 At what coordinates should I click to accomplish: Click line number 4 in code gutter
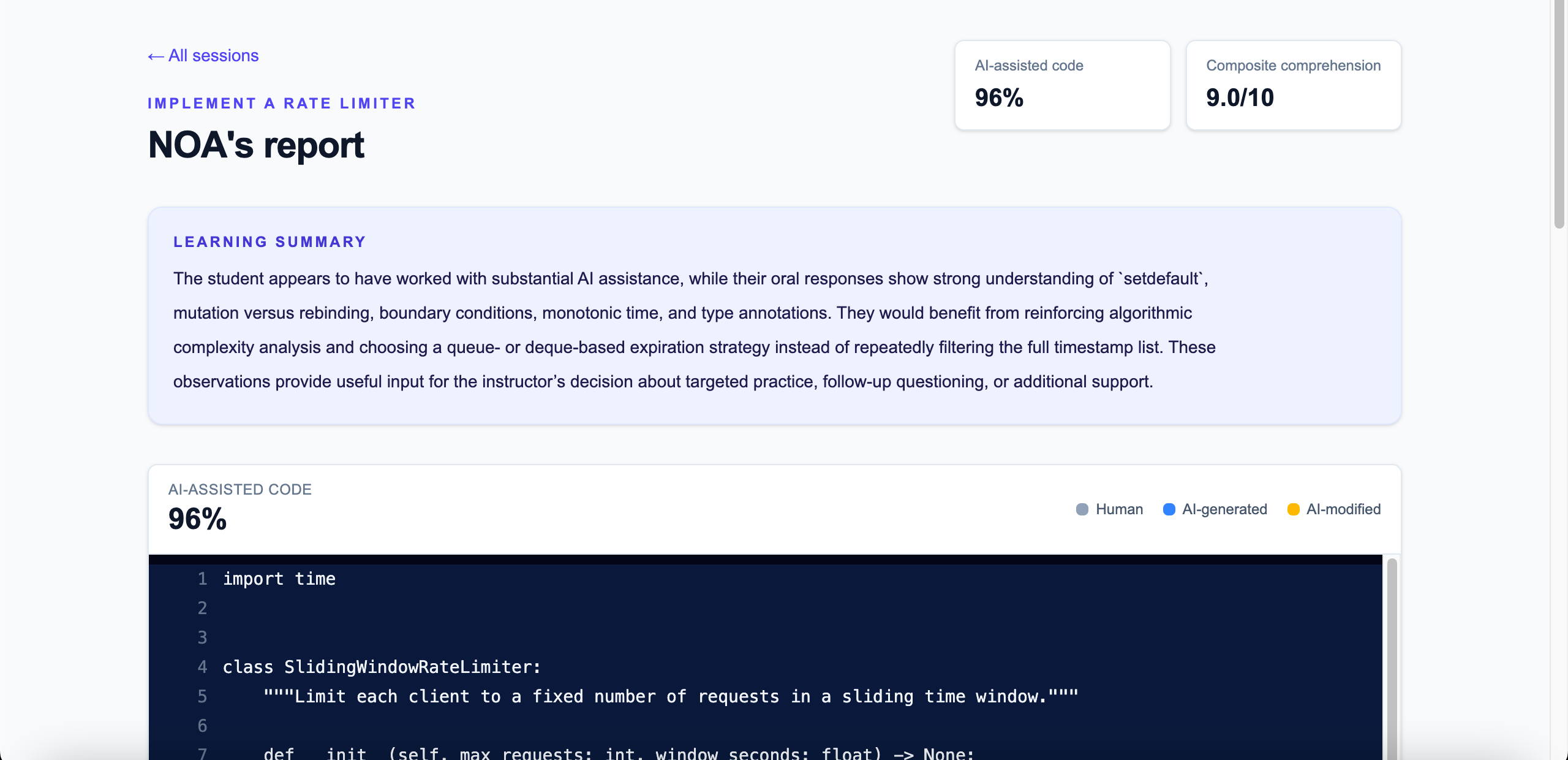[x=202, y=667]
